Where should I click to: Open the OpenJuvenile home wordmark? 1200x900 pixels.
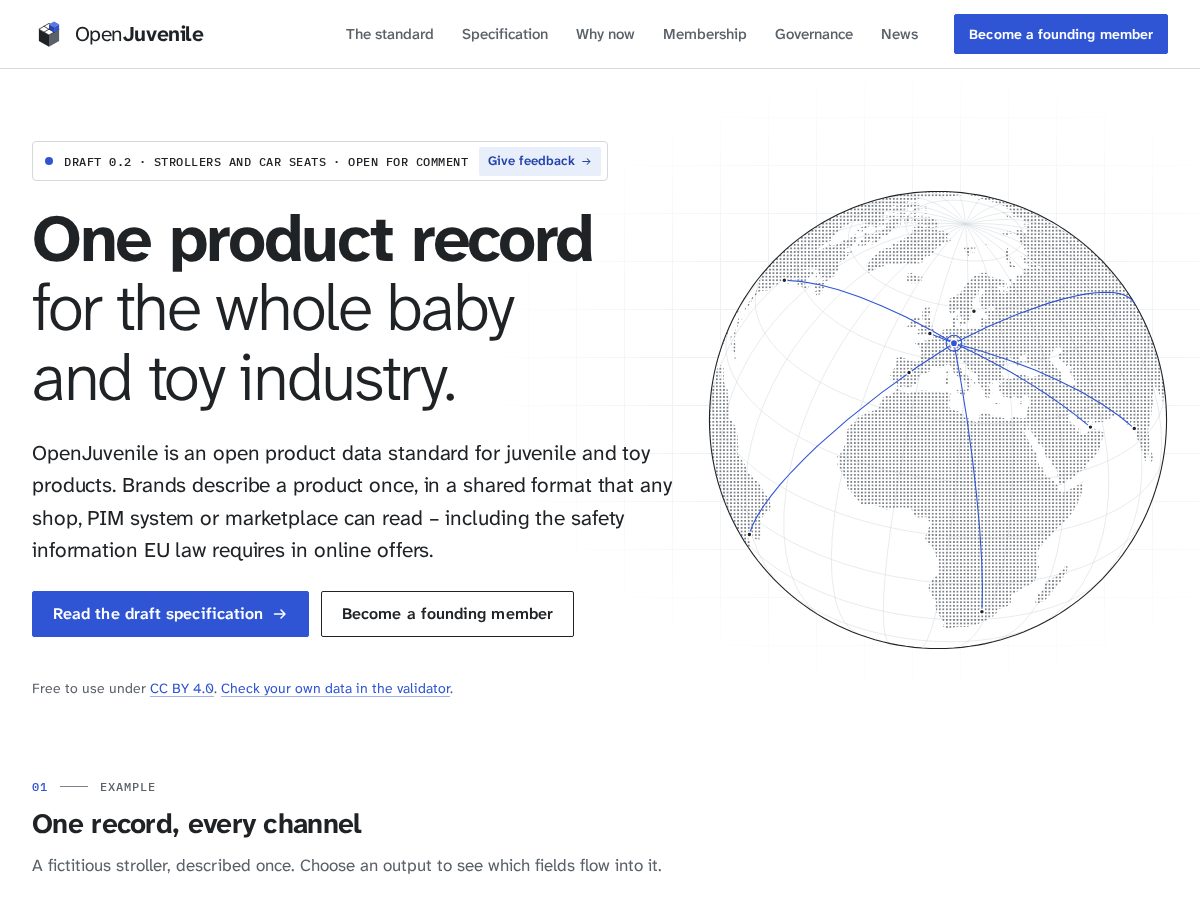tap(139, 34)
